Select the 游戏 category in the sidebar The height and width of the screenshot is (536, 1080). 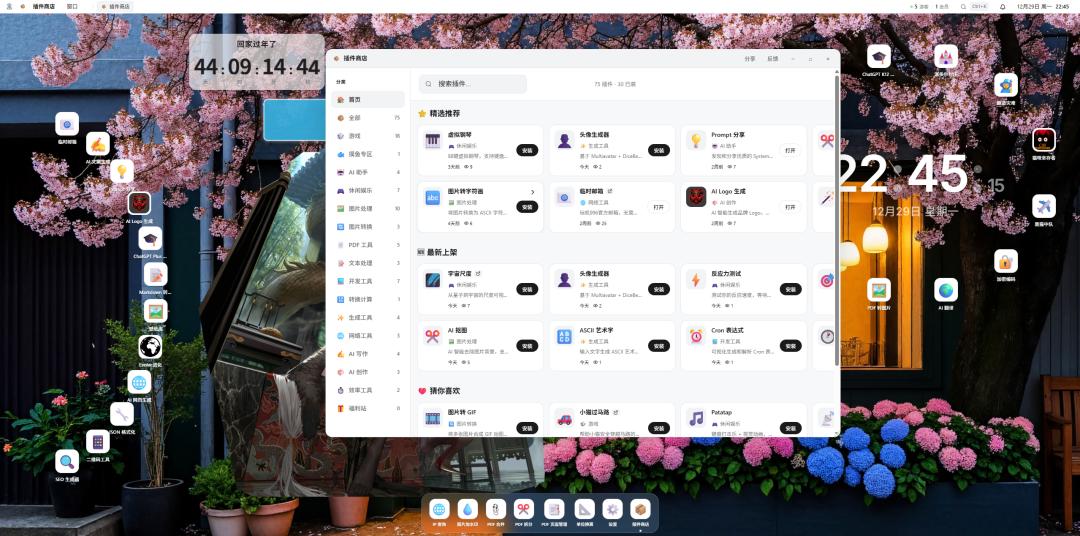click(x=355, y=136)
